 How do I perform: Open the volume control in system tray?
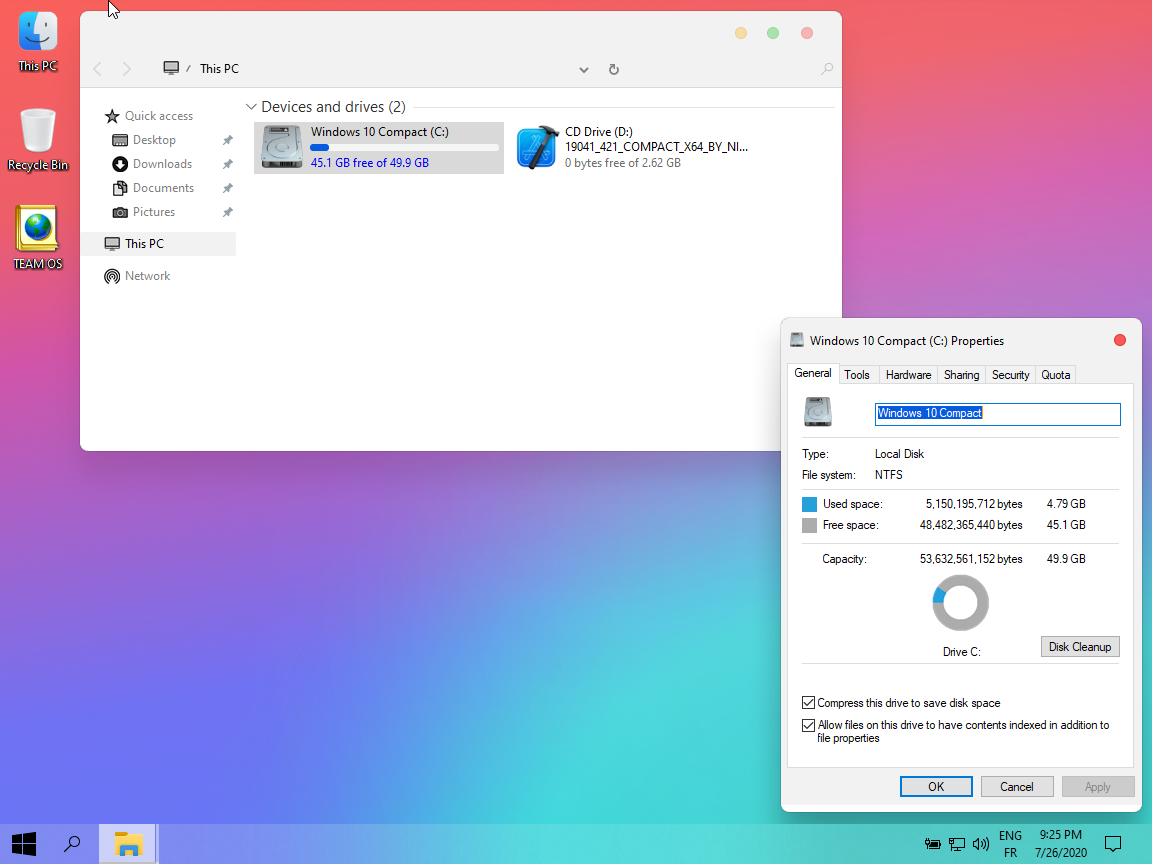[980, 844]
